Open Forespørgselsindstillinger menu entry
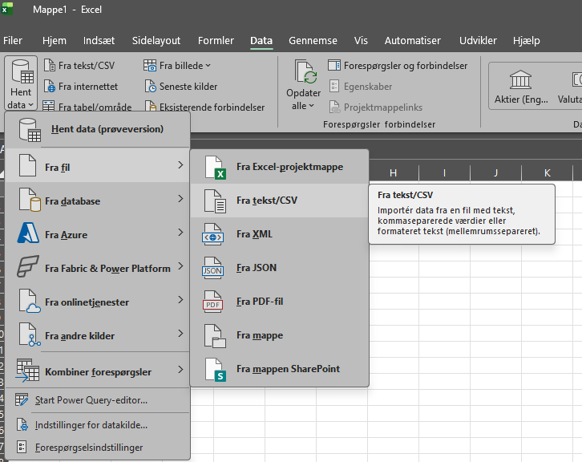 point(98,448)
